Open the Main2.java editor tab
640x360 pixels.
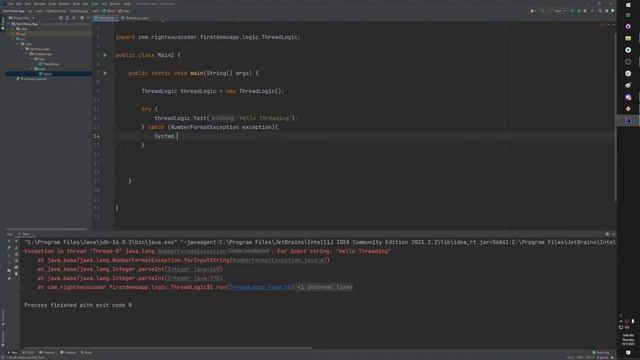(x=105, y=18)
